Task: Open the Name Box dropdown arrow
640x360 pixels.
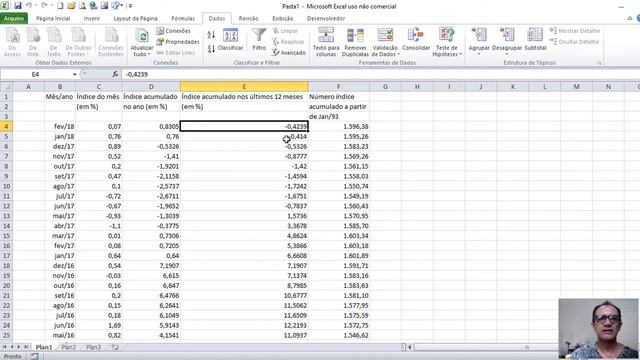Action: point(75,74)
